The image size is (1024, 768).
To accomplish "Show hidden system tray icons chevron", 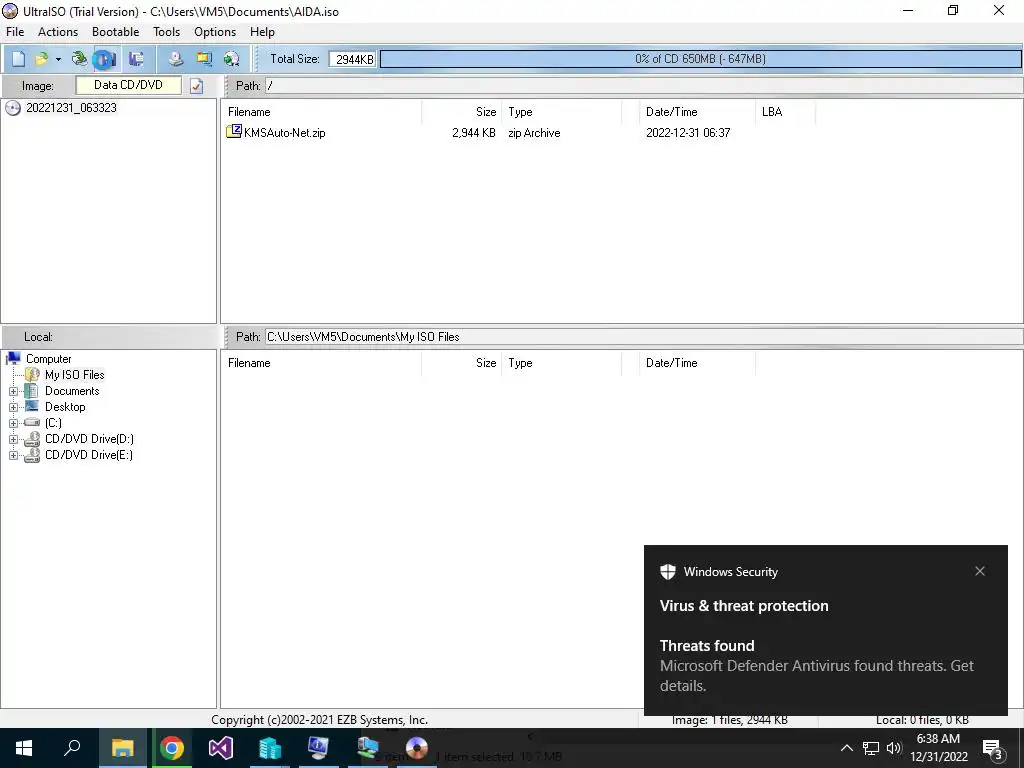I will (846, 748).
